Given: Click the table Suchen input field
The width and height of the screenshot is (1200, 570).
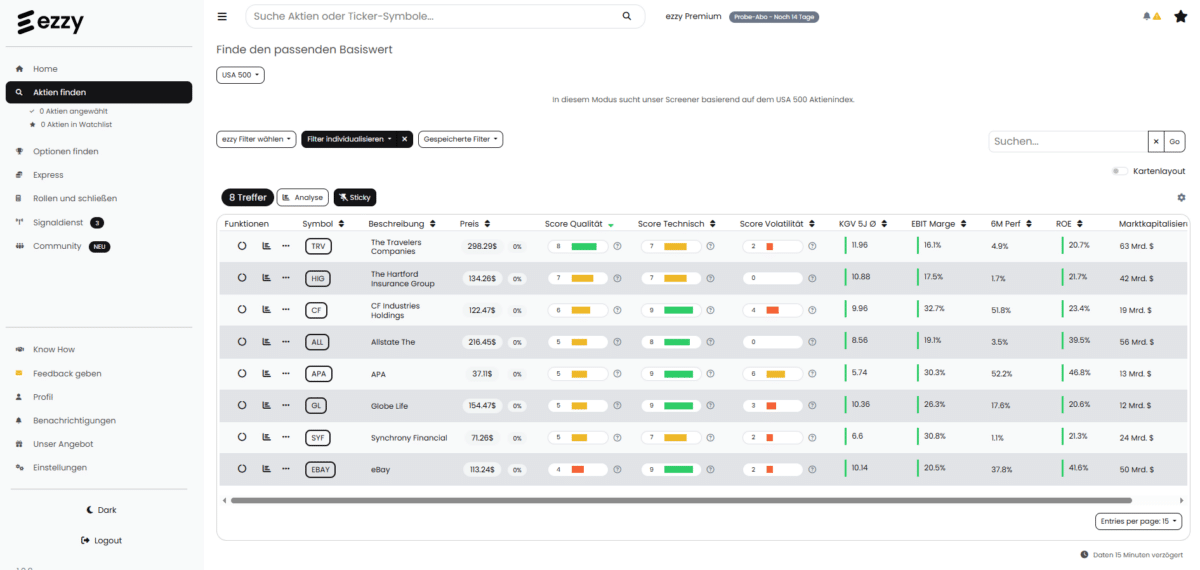Looking at the screenshot, I should point(1068,142).
